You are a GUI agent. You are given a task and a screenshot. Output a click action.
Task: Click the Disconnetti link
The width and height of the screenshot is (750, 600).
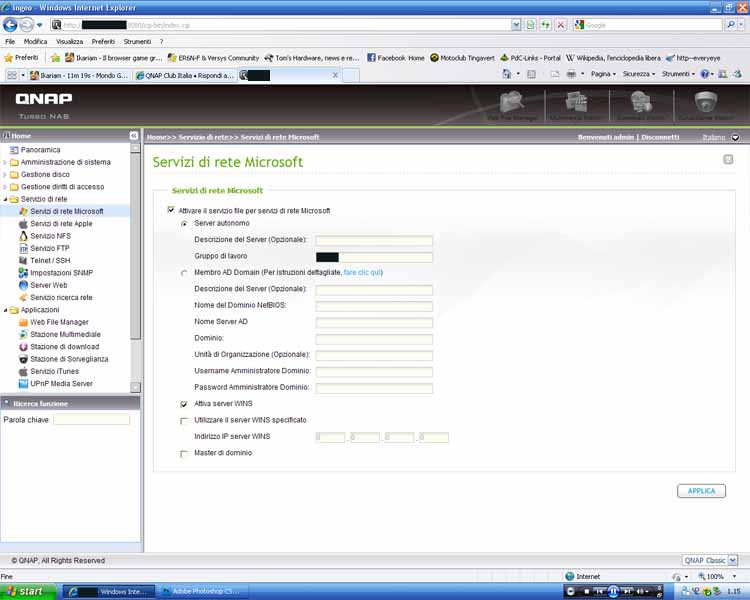tap(660, 137)
